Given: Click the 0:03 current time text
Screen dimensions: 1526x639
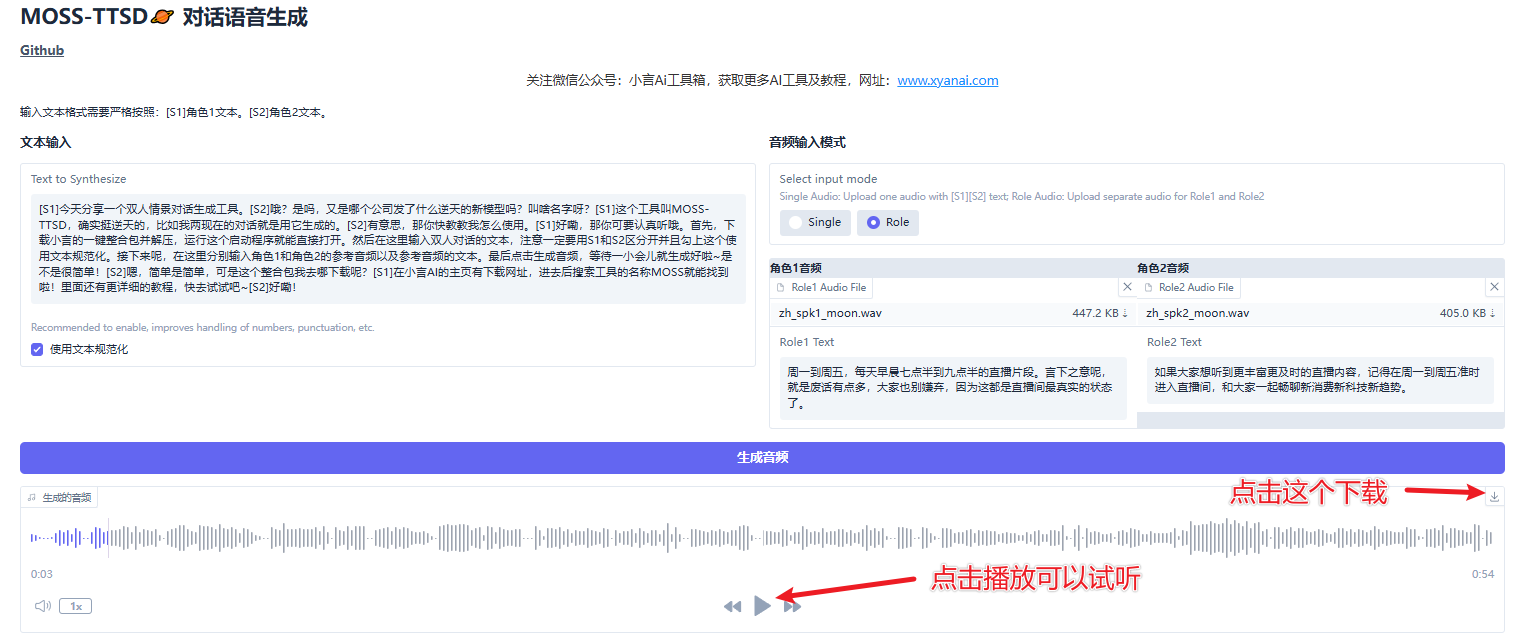Looking at the screenshot, I should click(42, 574).
